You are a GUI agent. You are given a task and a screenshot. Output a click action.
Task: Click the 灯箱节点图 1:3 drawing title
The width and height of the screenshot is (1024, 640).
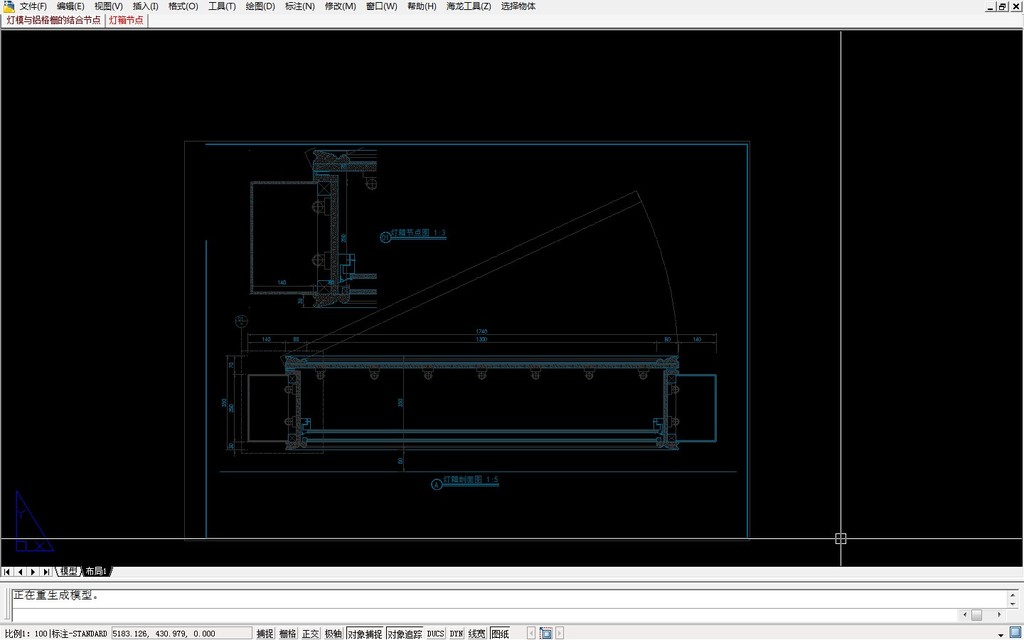click(418, 232)
